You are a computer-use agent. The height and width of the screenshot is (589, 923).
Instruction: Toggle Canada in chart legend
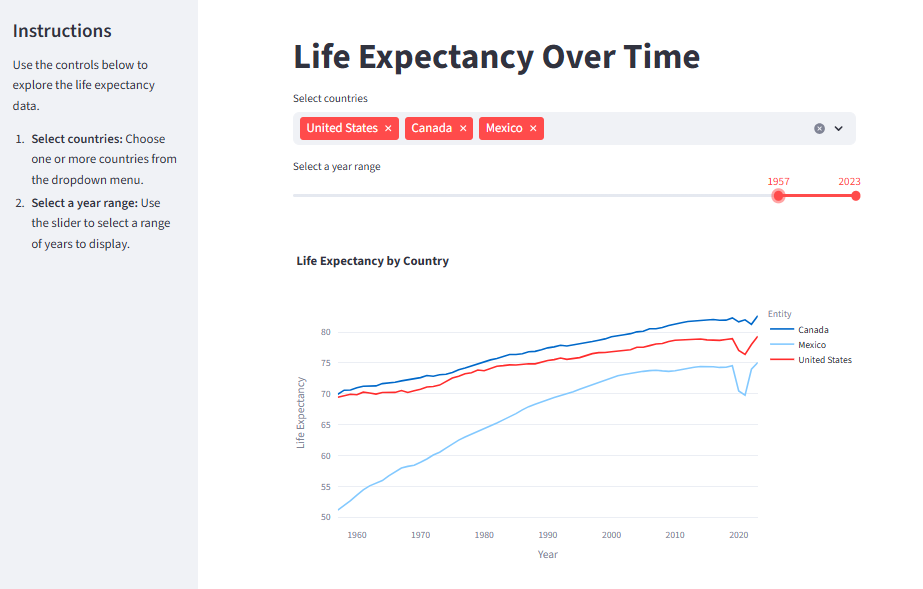click(813, 330)
